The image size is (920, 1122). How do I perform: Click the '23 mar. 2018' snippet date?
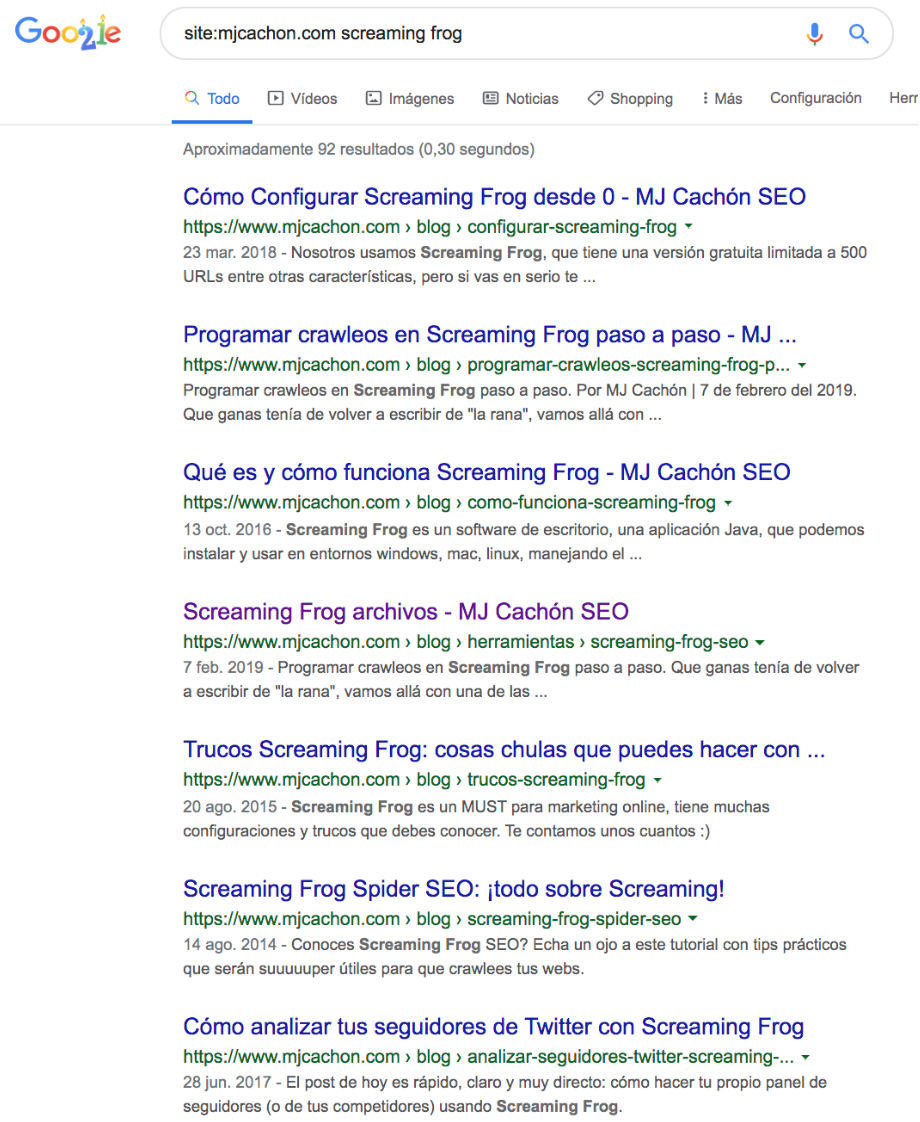[x=230, y=253]
